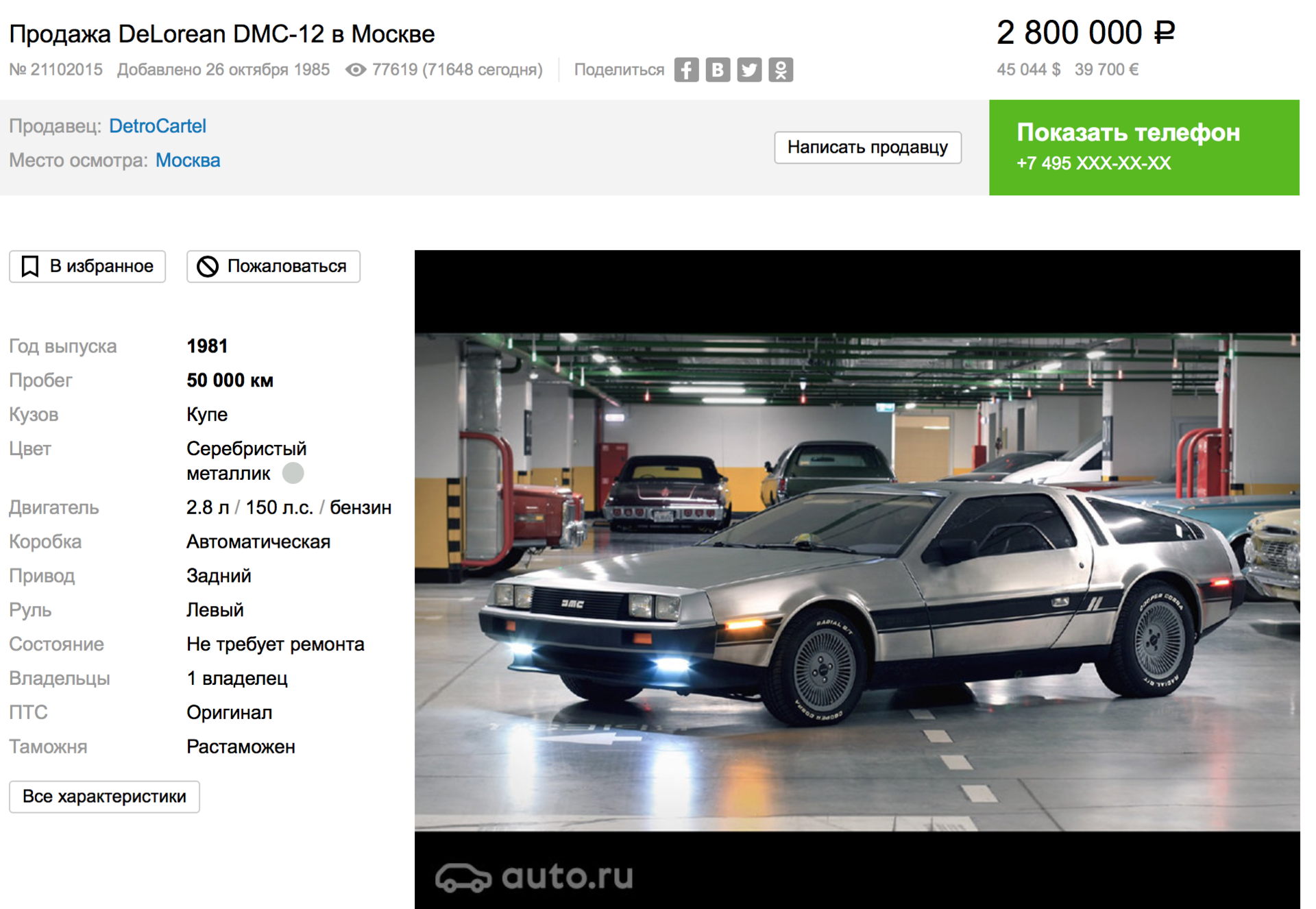This screenshot has width=1316, height=909.
Task: Share listing on Odnoklassniki
Action: tap(781, 70)
